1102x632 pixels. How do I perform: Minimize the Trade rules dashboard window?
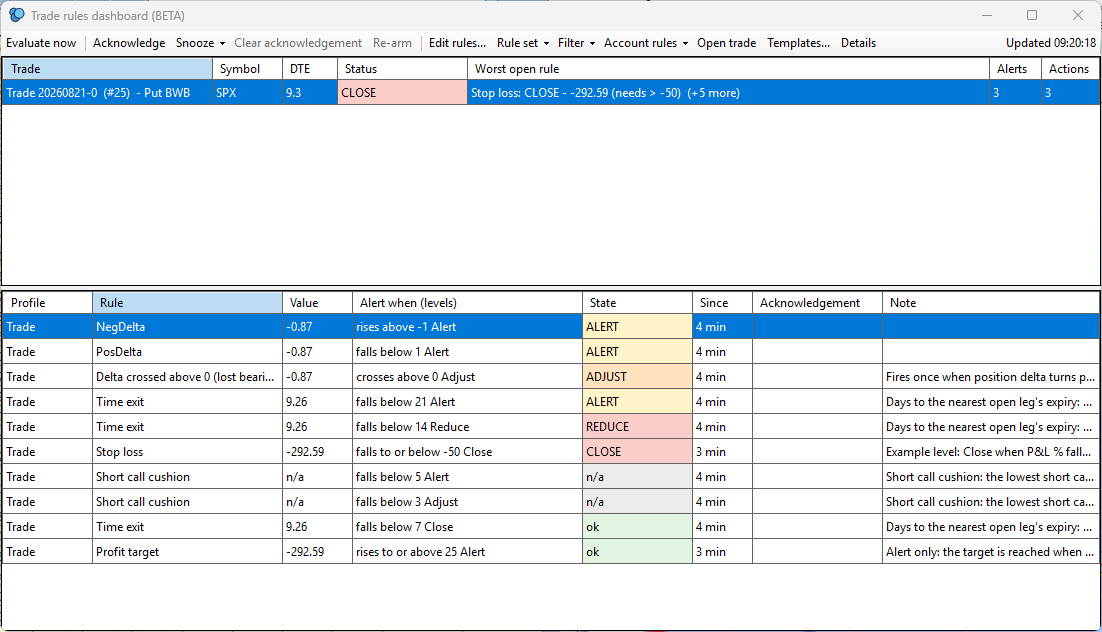click(x=987, y=15)
